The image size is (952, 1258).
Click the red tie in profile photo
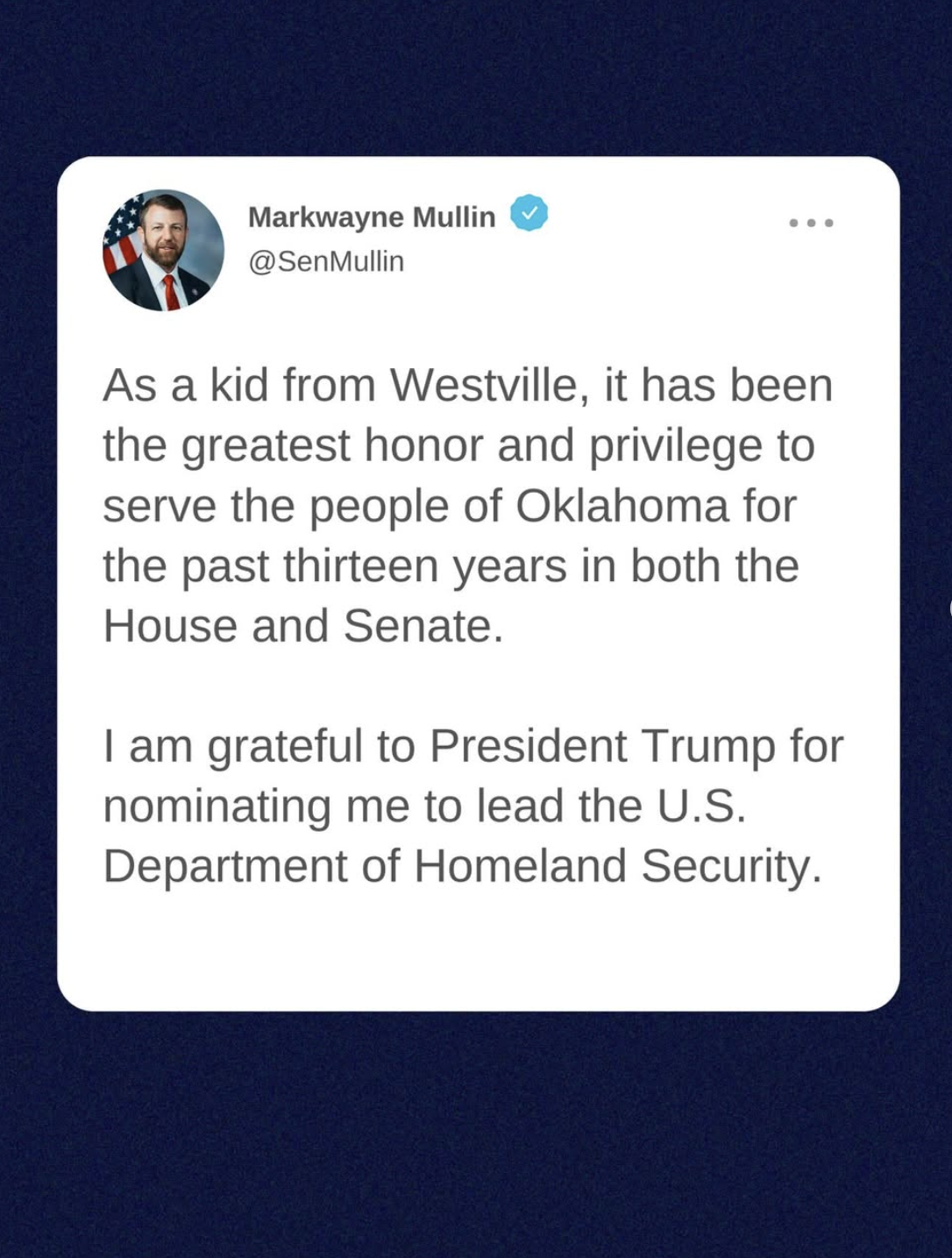point(171,293)
